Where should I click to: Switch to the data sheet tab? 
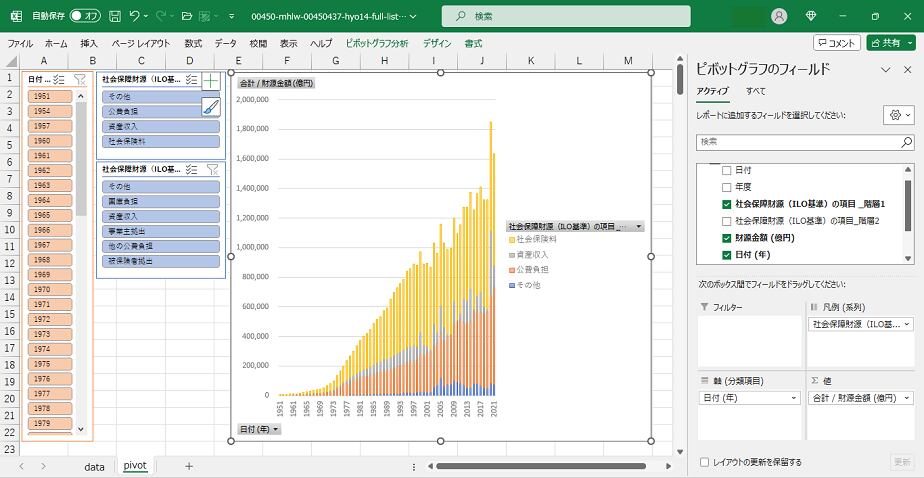(x=94, y=466)
